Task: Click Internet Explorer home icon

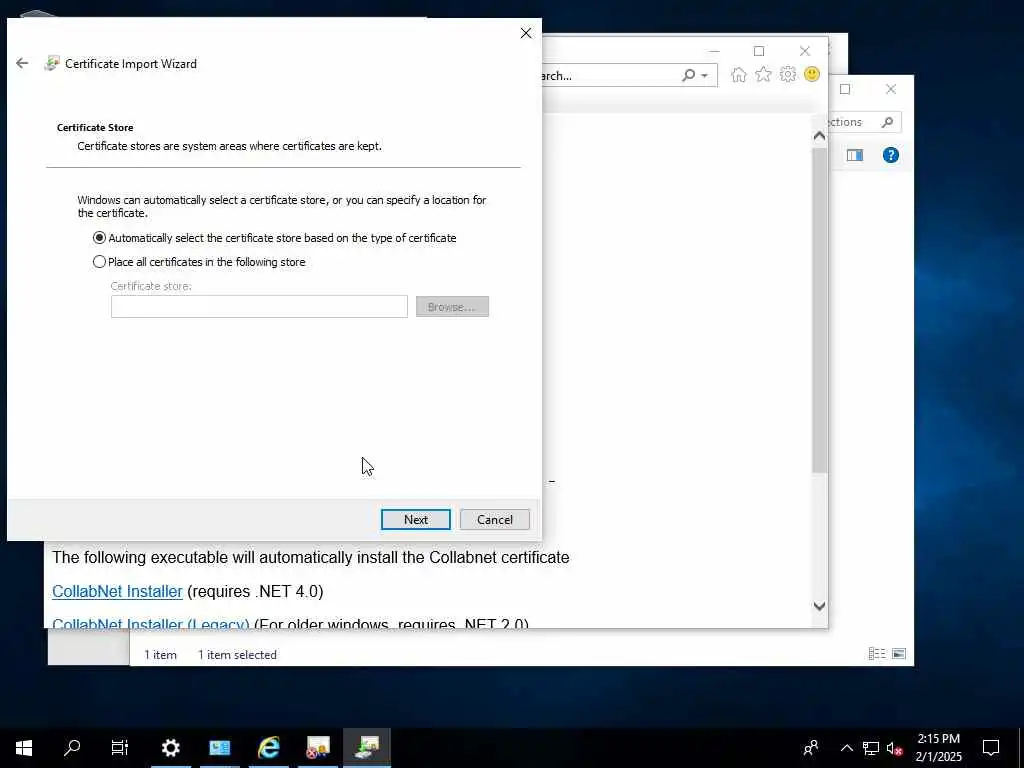Action: click(739, 75)
